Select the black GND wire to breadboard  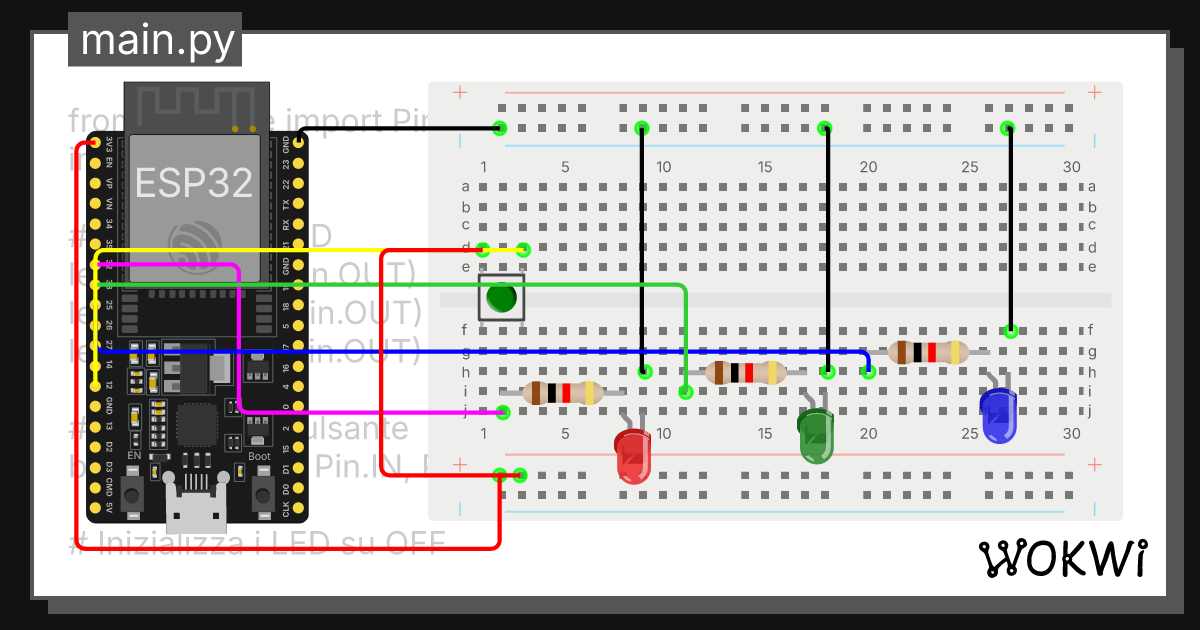[x=400, y=128]
